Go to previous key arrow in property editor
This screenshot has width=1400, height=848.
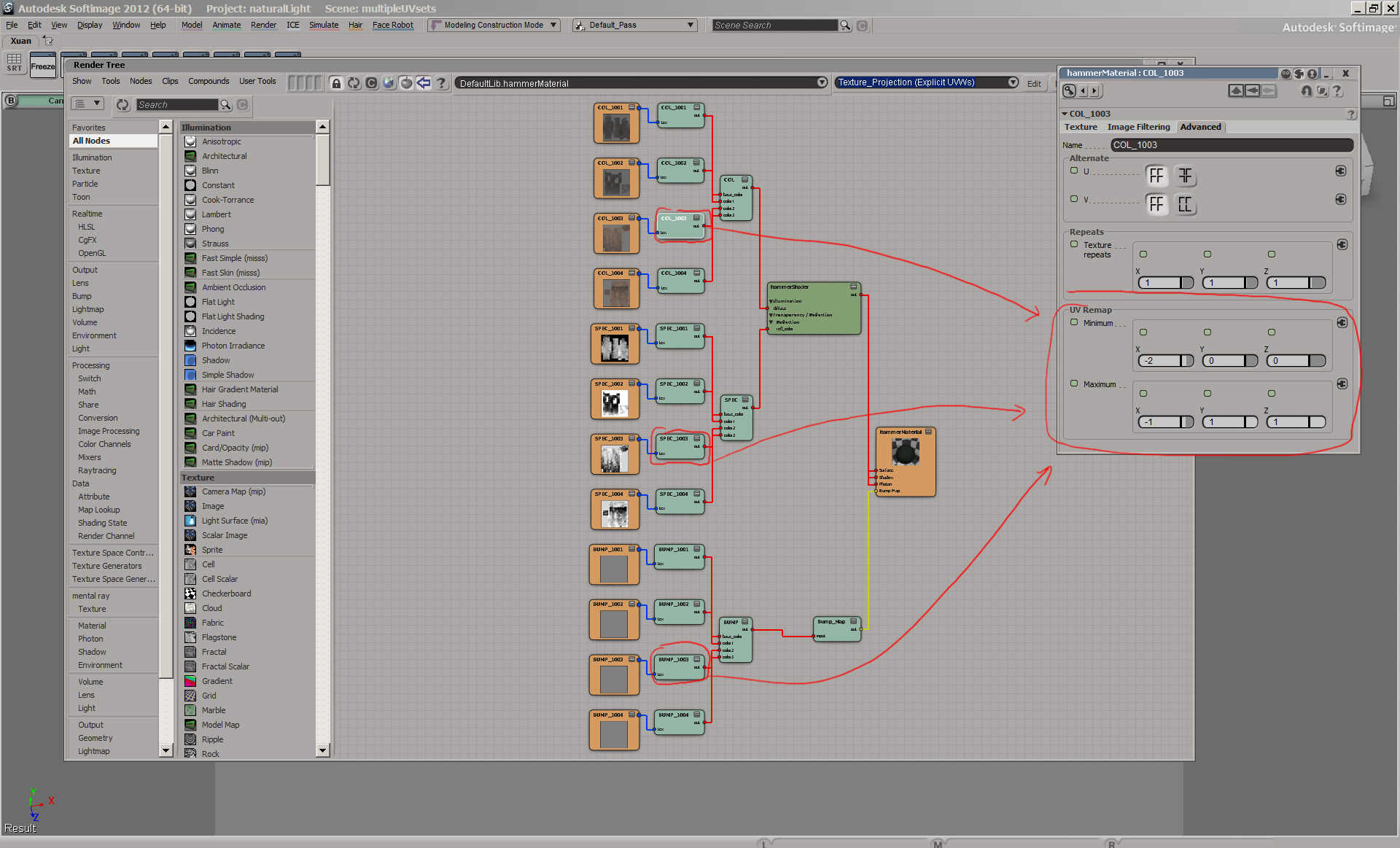point(1084,91)
